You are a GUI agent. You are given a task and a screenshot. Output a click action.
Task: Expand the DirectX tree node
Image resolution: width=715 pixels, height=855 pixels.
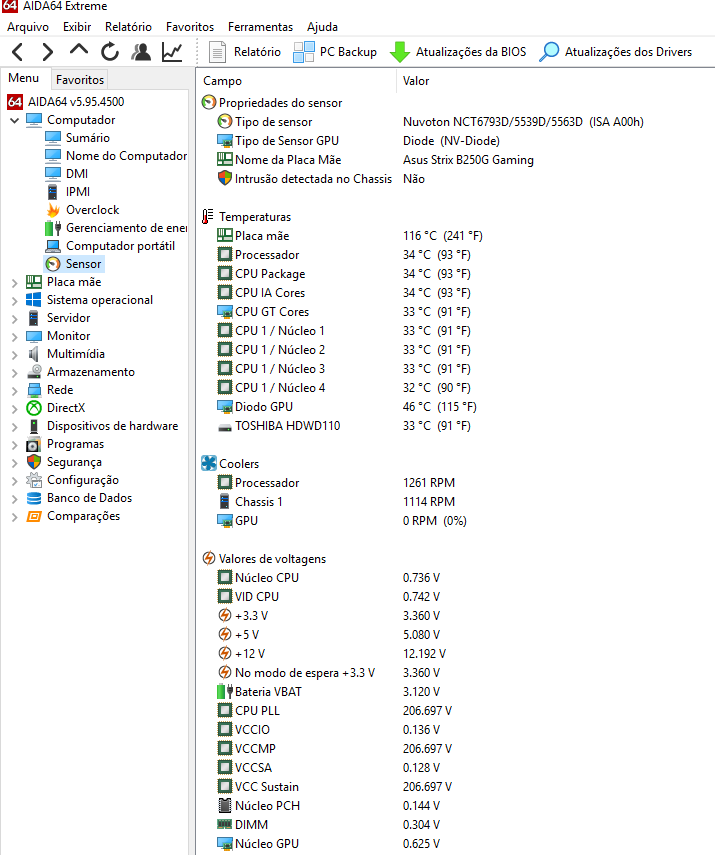(15, 408)
